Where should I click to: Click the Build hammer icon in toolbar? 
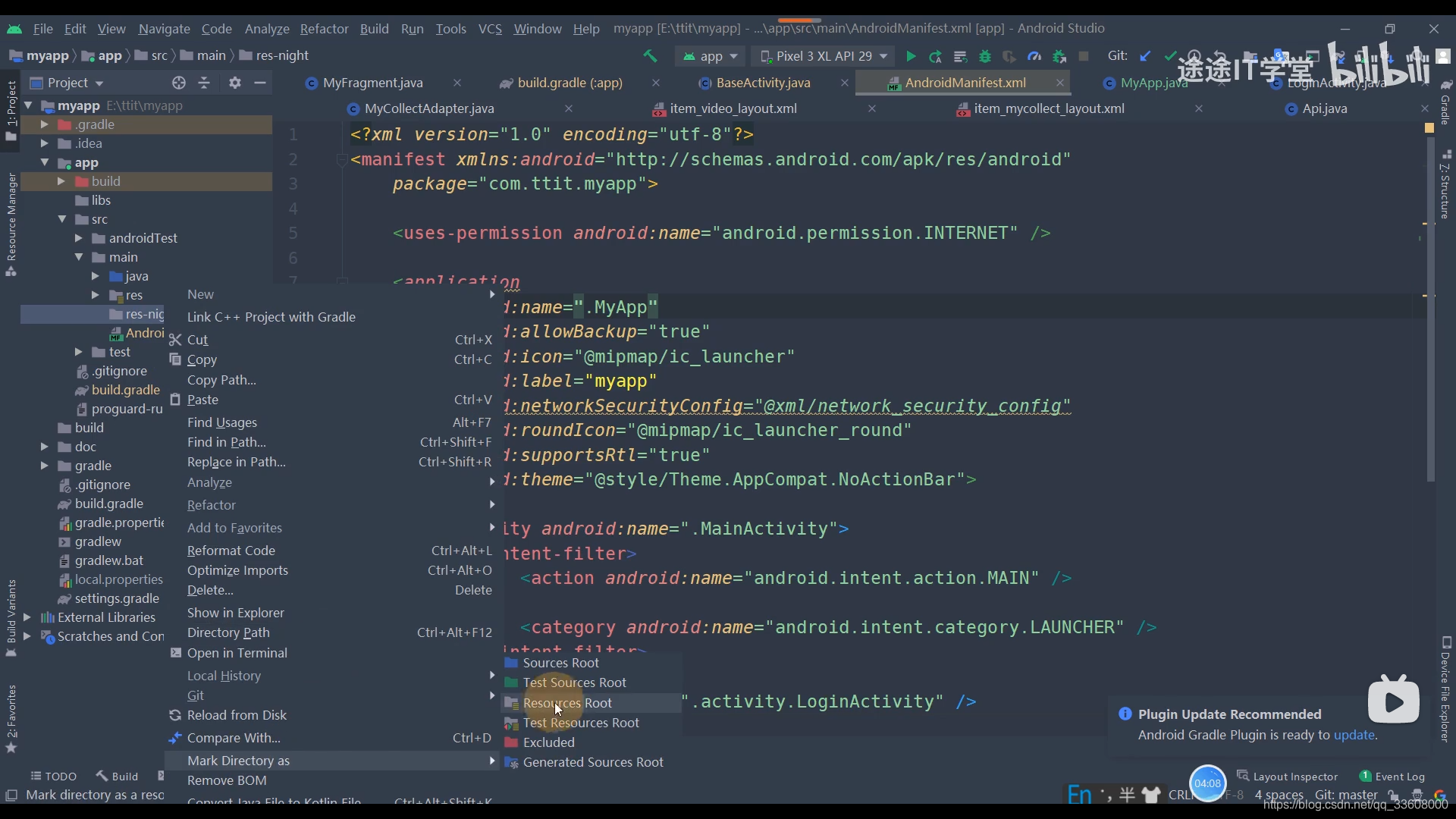[x=650, y=56]
